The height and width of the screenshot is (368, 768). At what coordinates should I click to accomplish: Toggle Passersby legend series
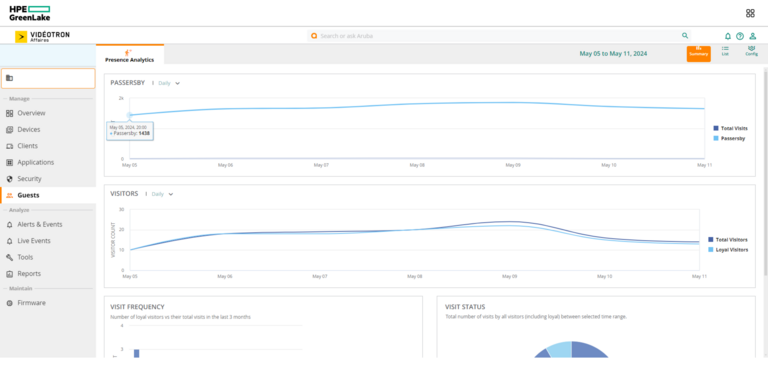pos(729,139)
